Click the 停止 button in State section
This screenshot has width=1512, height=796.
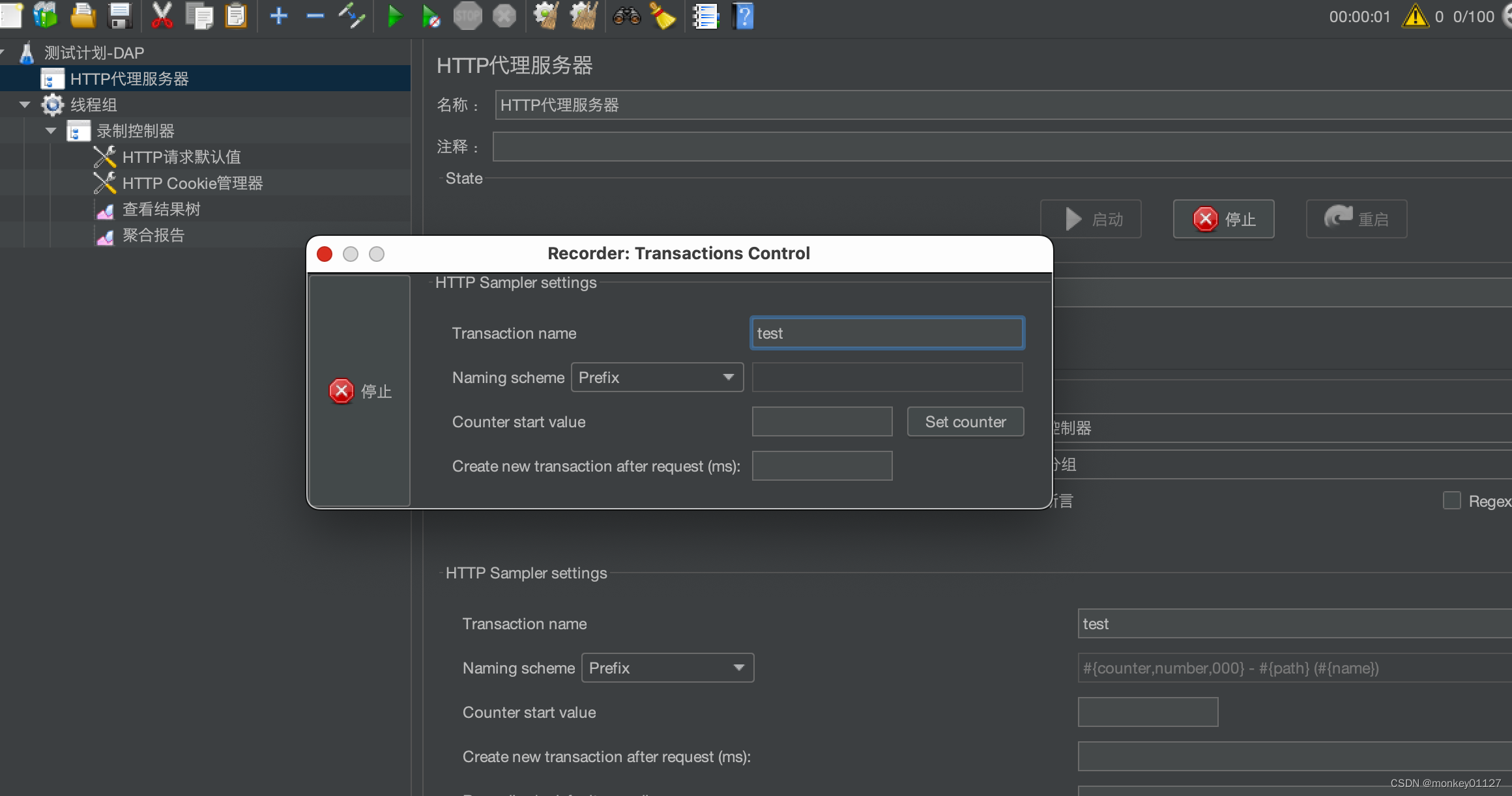click(1223, 219)
